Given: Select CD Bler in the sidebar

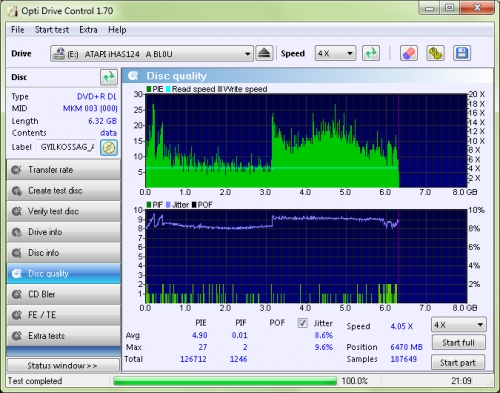Looking at the screenshot, I should point(64,294).
